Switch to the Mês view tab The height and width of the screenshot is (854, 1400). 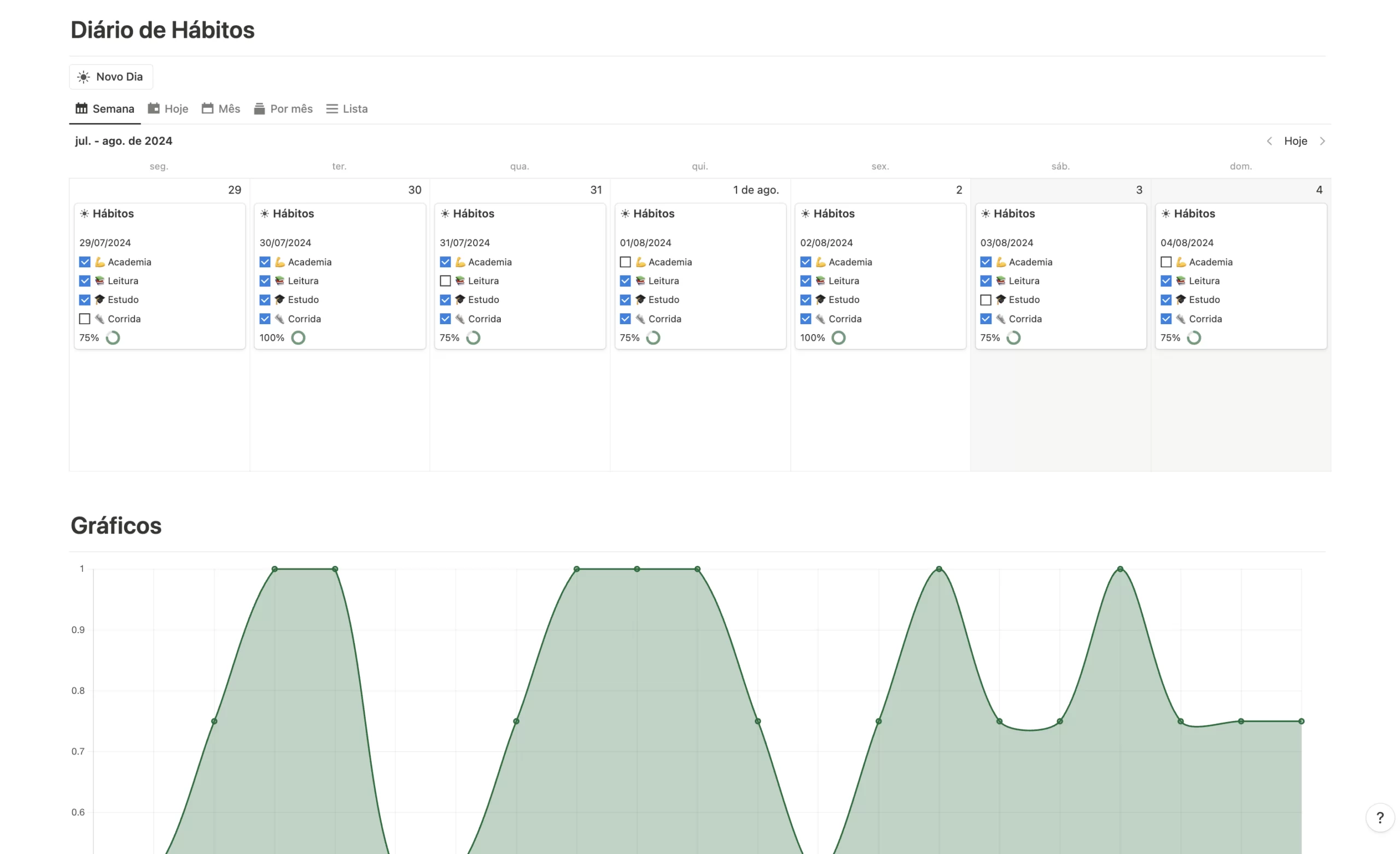click(221, 108)
